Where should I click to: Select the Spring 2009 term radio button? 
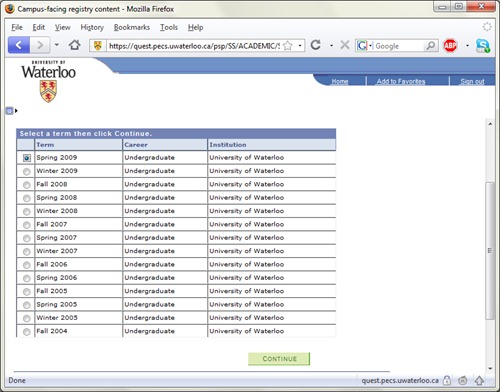pyautogui.click(x=27, y=158)
